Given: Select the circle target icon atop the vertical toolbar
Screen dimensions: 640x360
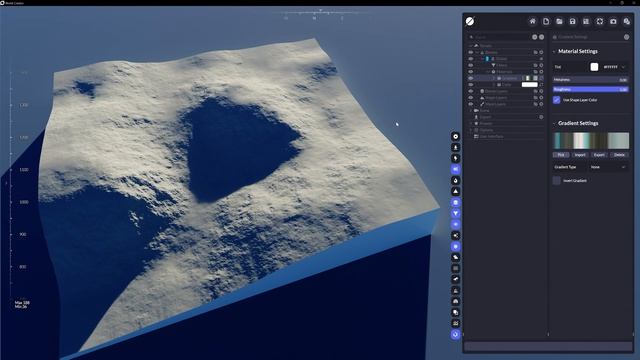Looking at the screenshot, I should (x=456, y=136).
